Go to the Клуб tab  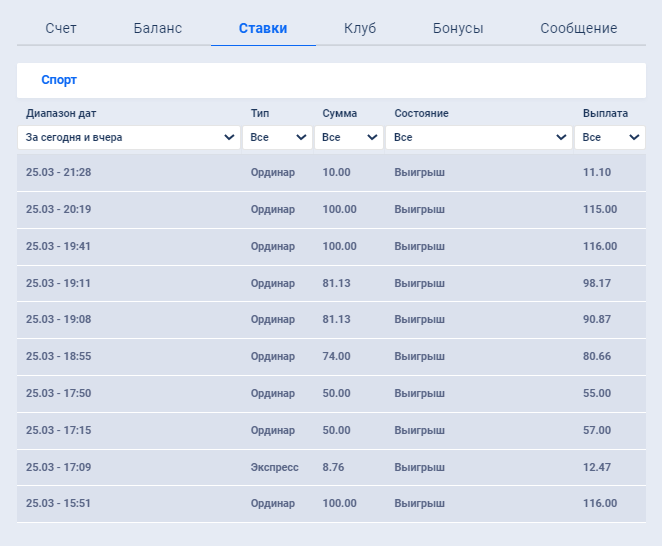[360, 28]
